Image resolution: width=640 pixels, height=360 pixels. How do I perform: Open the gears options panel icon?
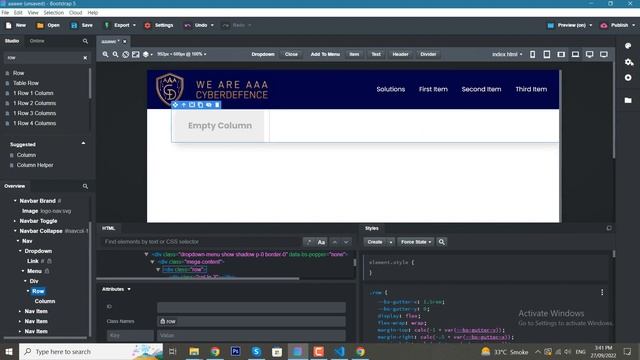[x=629, y=62]
